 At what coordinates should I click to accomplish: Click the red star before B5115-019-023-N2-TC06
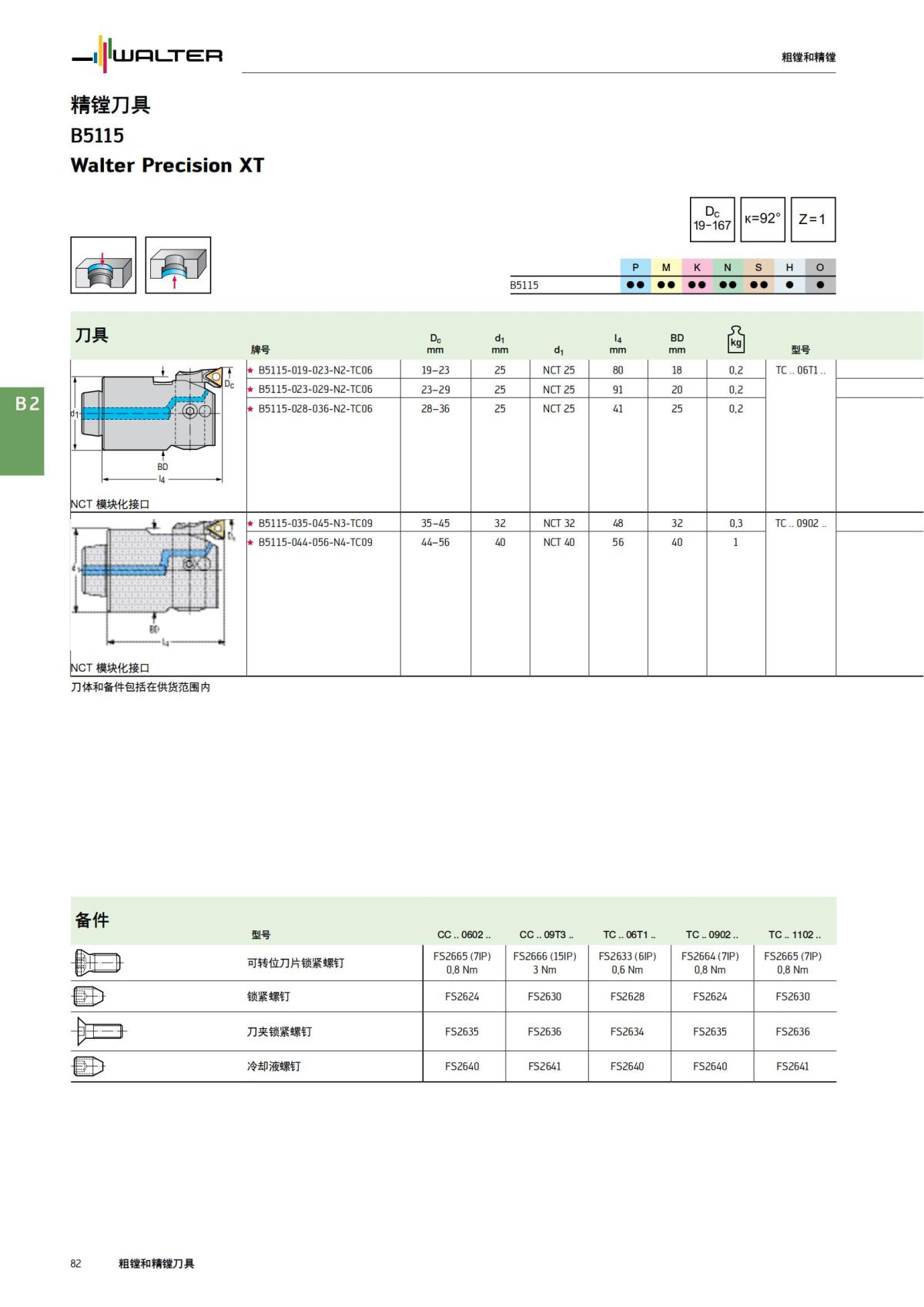click(250, 370)
